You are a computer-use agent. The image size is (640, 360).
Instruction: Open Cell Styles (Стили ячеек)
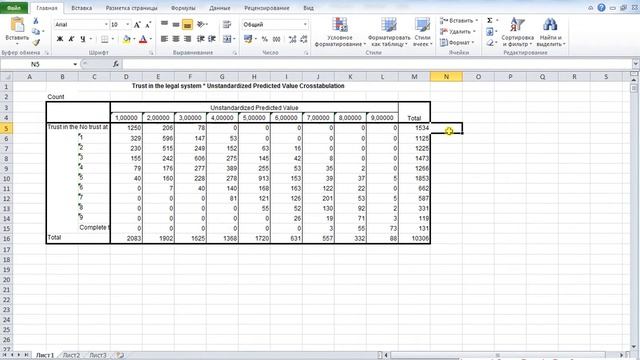tap(422, 32)
